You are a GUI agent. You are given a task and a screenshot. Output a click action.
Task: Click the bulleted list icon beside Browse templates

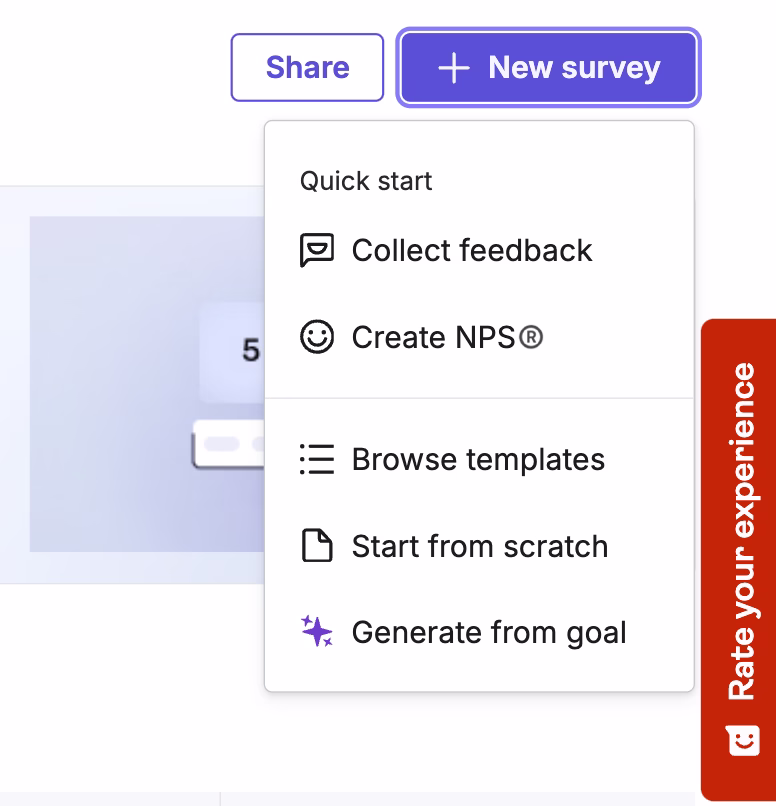click(x=316, y=459)
